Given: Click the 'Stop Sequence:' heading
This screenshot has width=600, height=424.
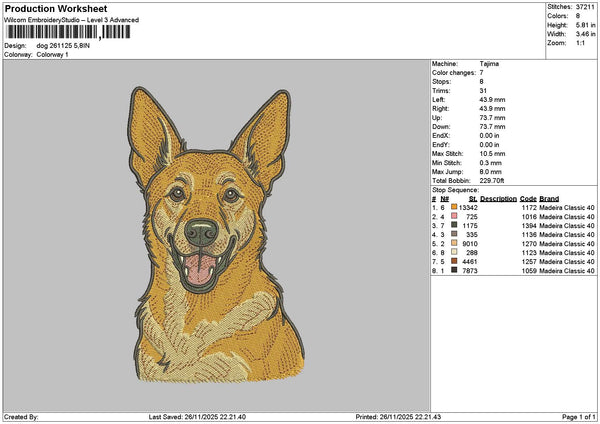Looking at the screenshot, I should [455, 190].
